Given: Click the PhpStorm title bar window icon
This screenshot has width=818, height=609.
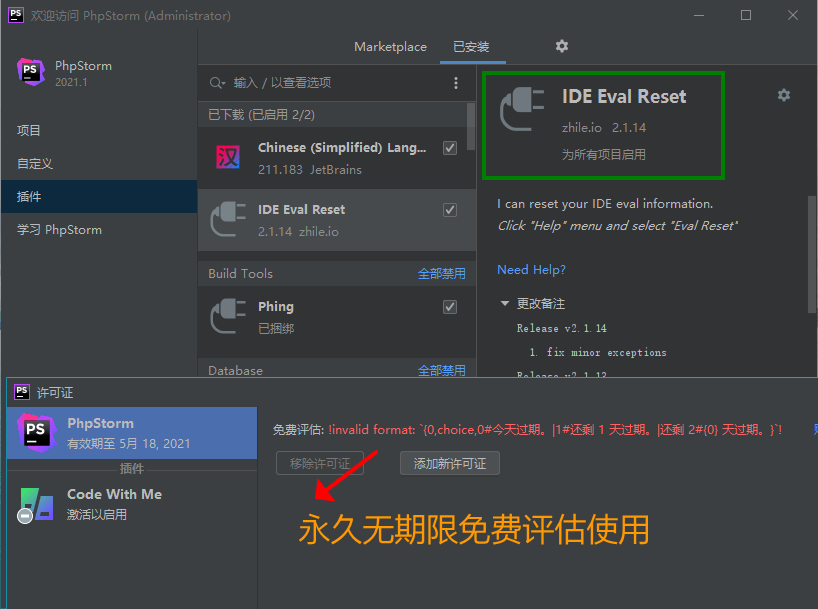Looking at the screenshot, I should pyautogui.click(x=16, y=15).
